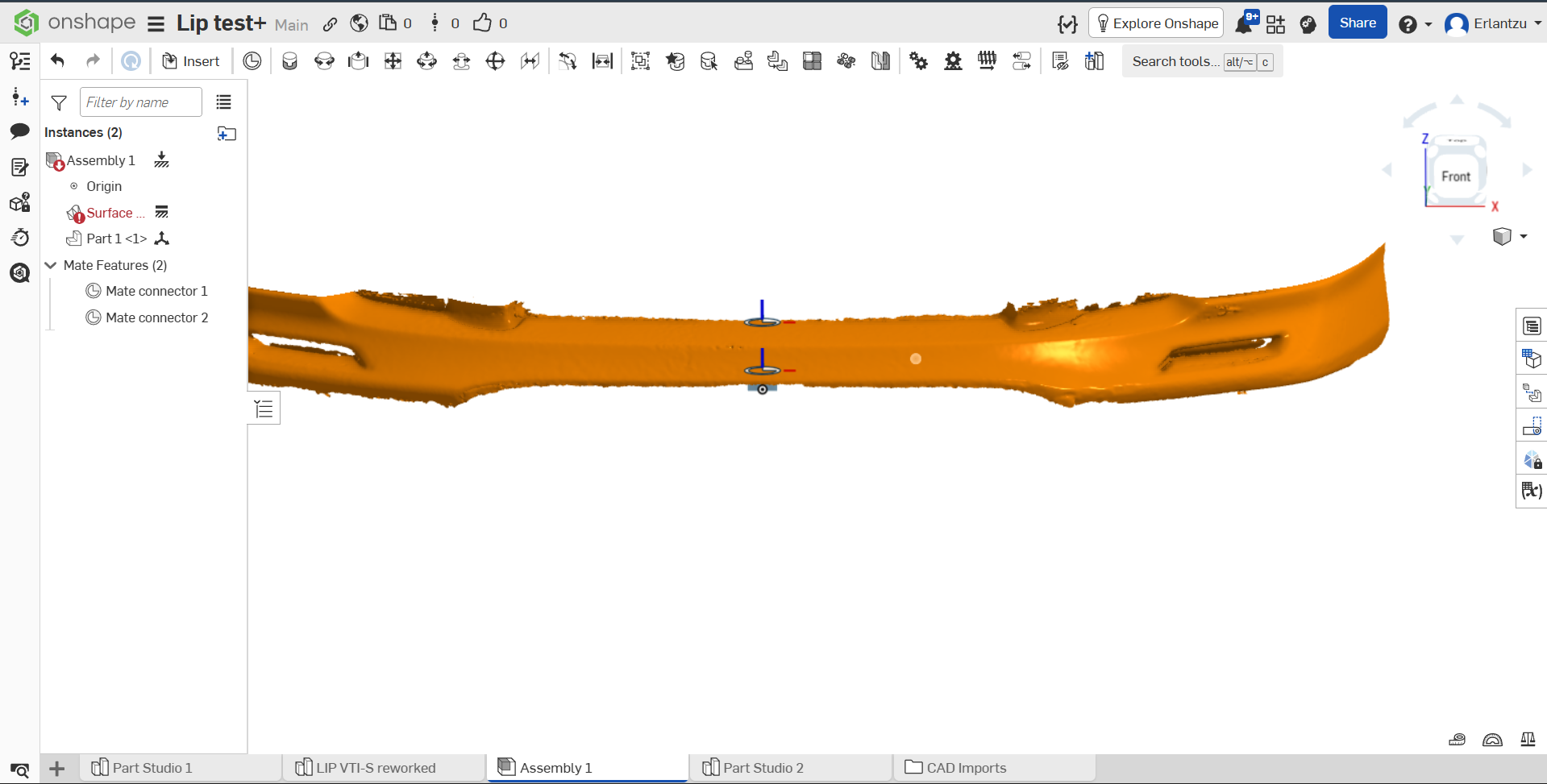This screenshot has height=784, width=1547.
Task: Open the comments panel icon
Action: pos(19,131)
